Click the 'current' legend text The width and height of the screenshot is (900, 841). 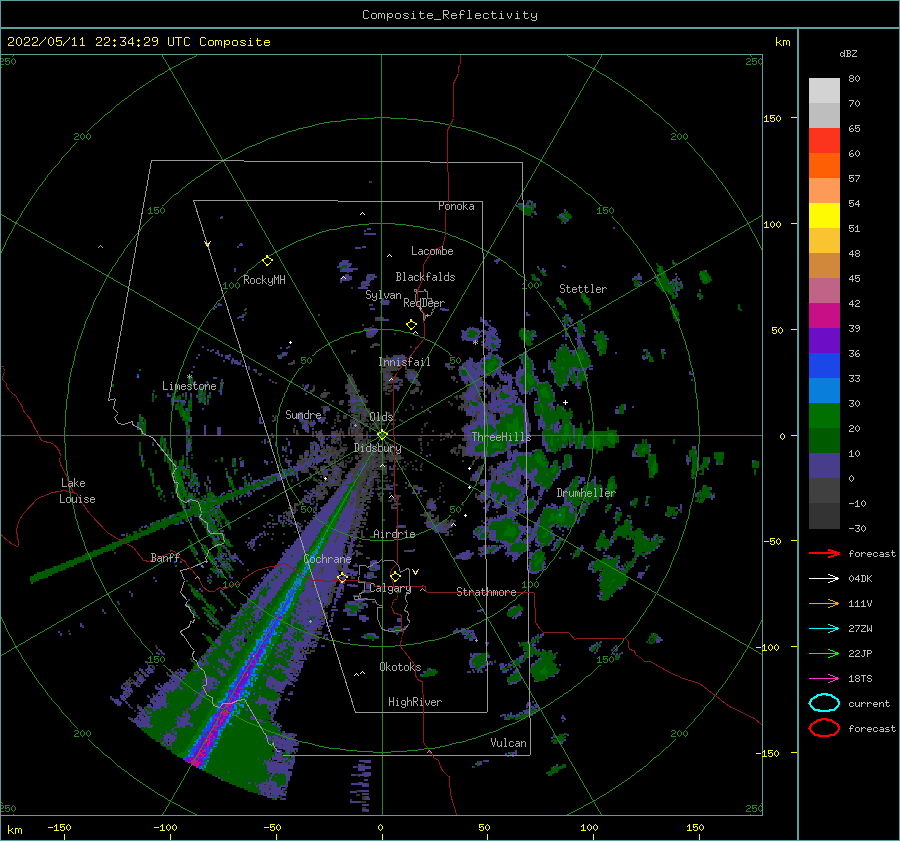click(x=869, y=703)
